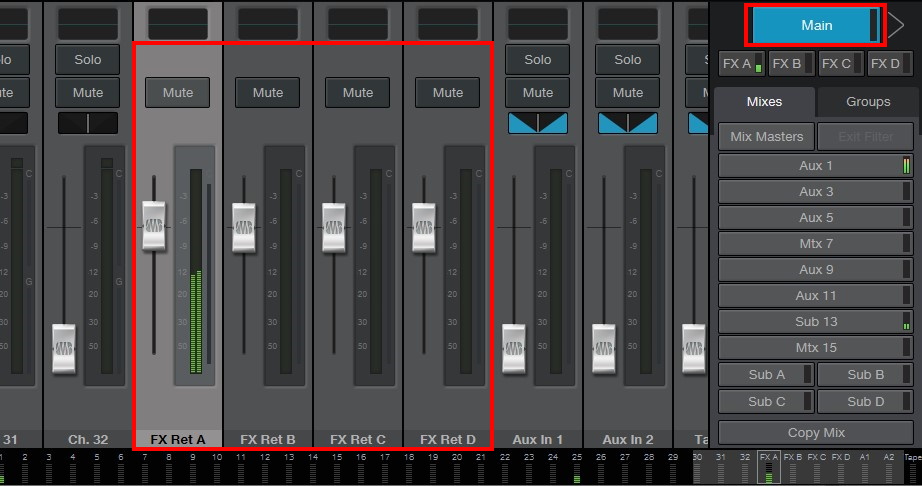Click the Mix Masters button
This screenshot has height=486, width=922.
[766, 136]
